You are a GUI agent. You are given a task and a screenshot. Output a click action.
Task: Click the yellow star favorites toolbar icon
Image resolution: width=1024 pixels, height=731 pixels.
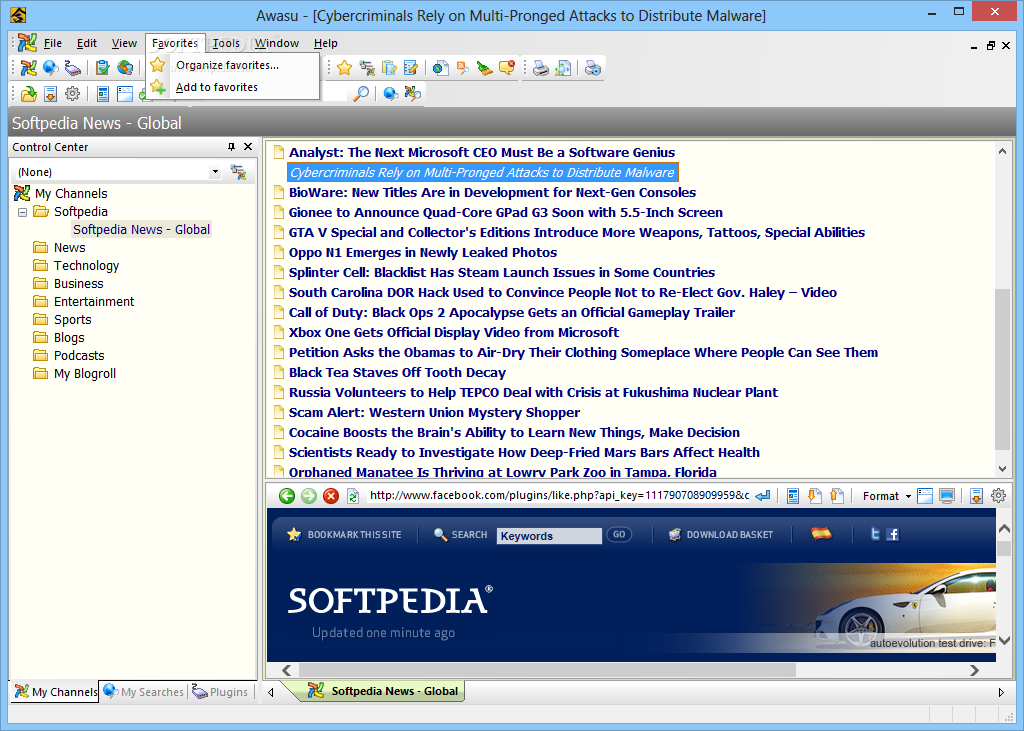coord(345,67)
